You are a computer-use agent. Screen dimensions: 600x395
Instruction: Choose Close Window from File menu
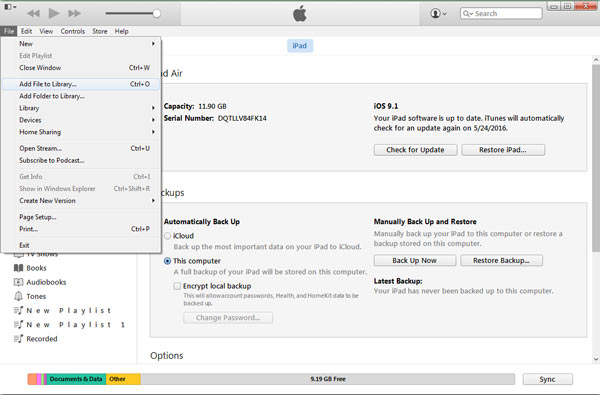pyautogui.click(x=81, y=68)
